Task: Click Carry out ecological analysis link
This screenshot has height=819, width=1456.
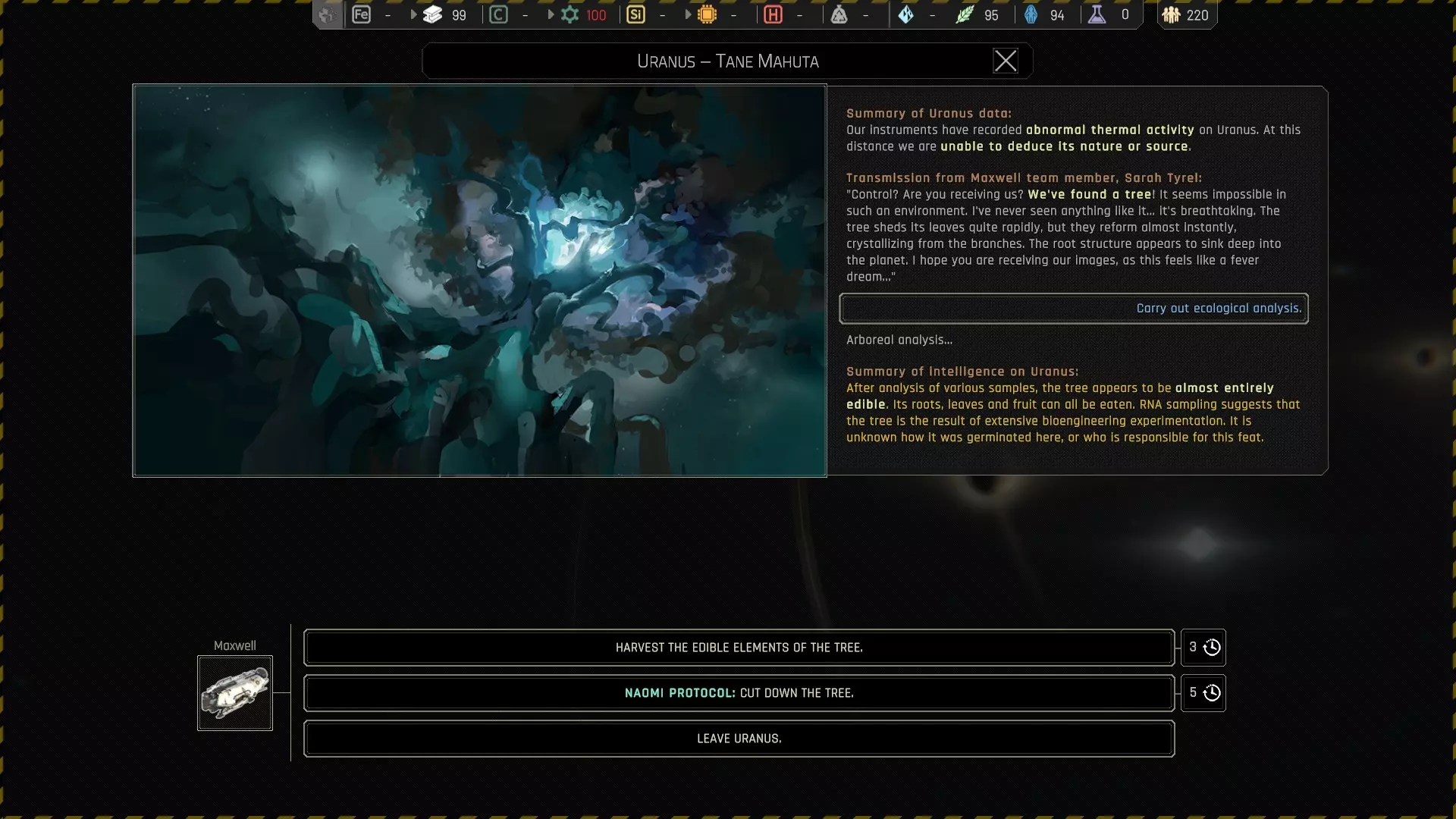Action: tap(1218, 309)
